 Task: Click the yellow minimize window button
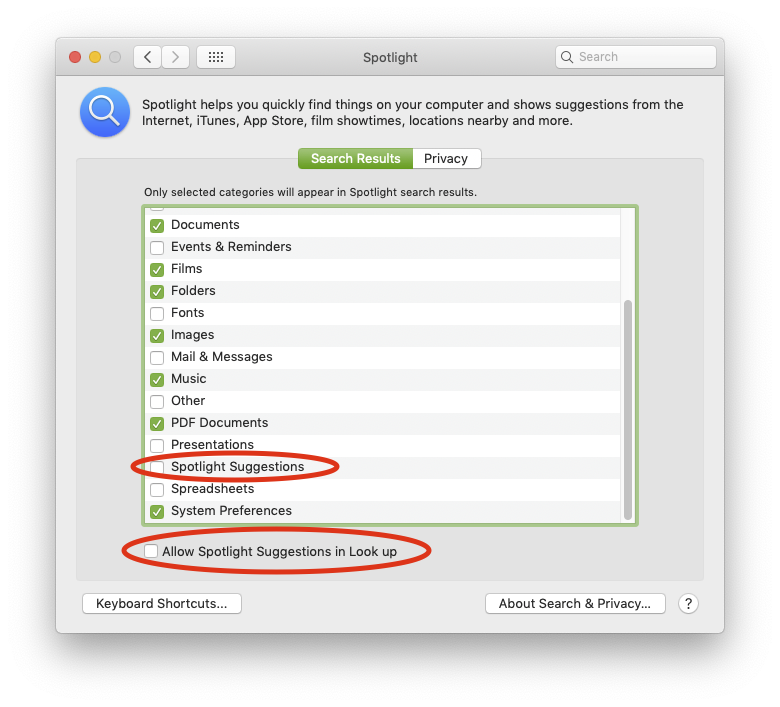coord(95,57)
